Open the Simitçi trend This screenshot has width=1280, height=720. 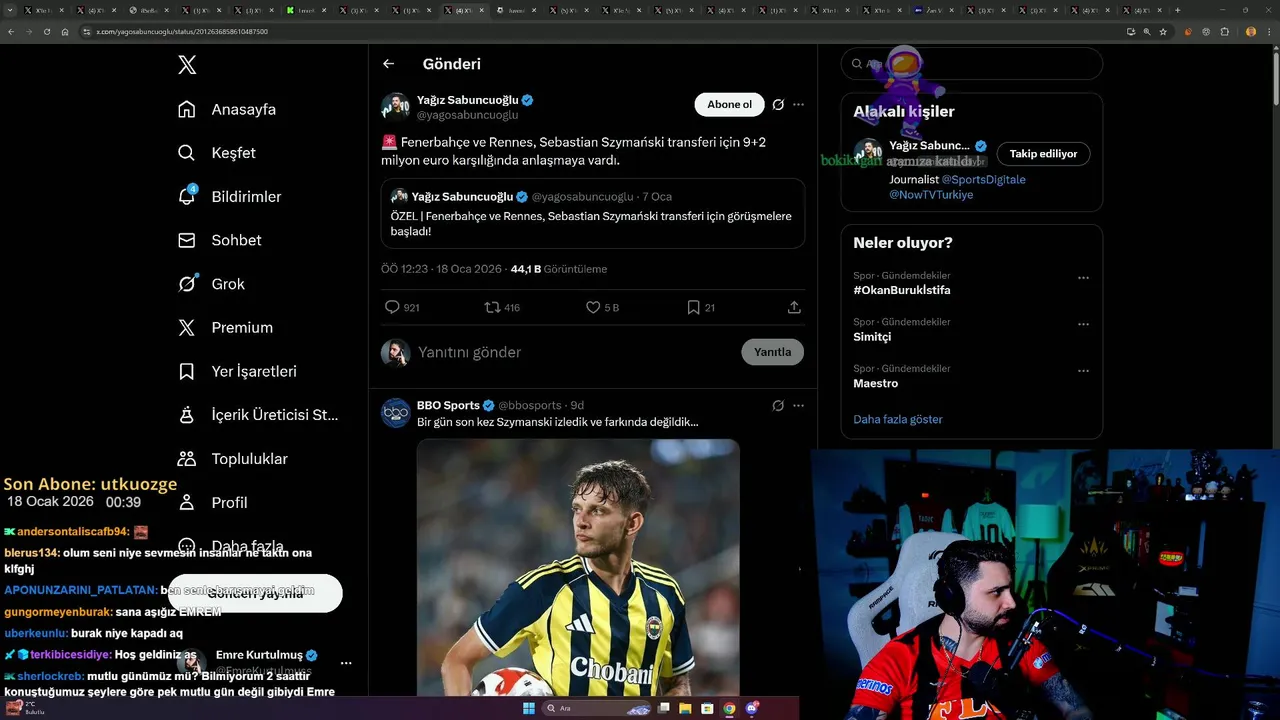click(872, 337)
